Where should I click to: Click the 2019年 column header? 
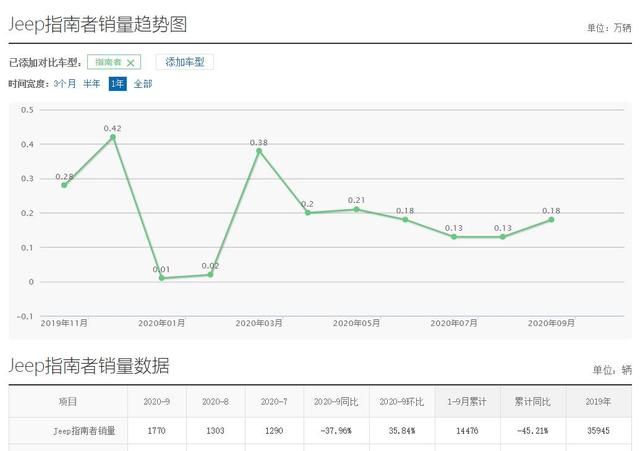[598, 402]
